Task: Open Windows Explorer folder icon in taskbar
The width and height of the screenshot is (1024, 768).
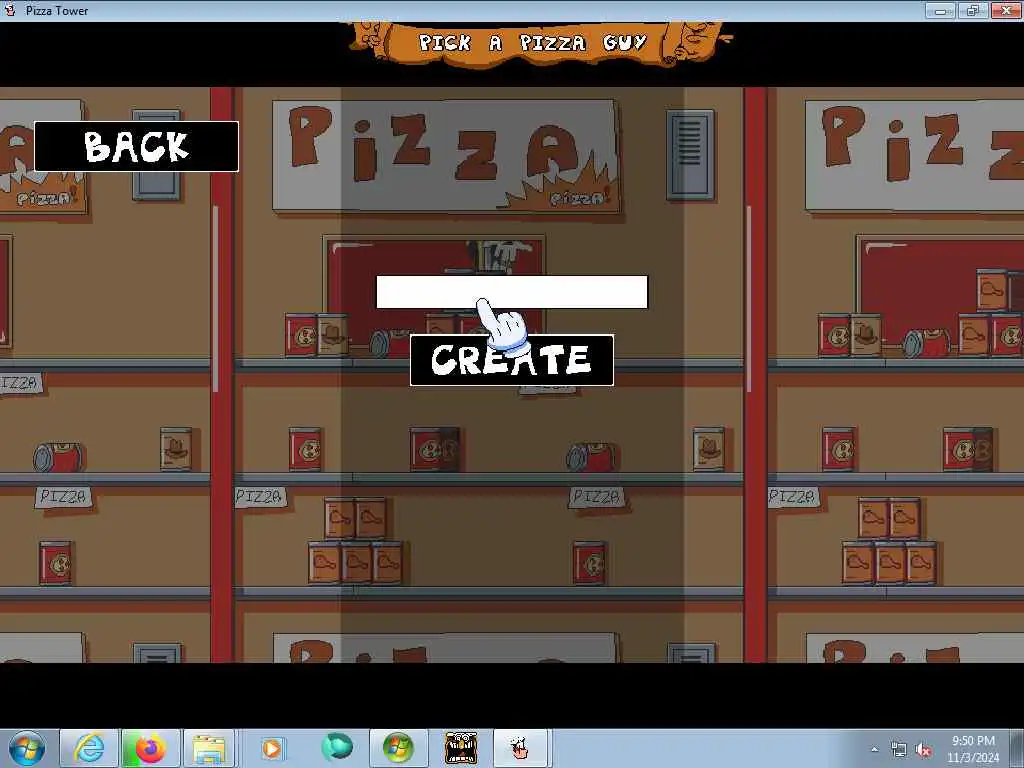Action: point(209,748)
